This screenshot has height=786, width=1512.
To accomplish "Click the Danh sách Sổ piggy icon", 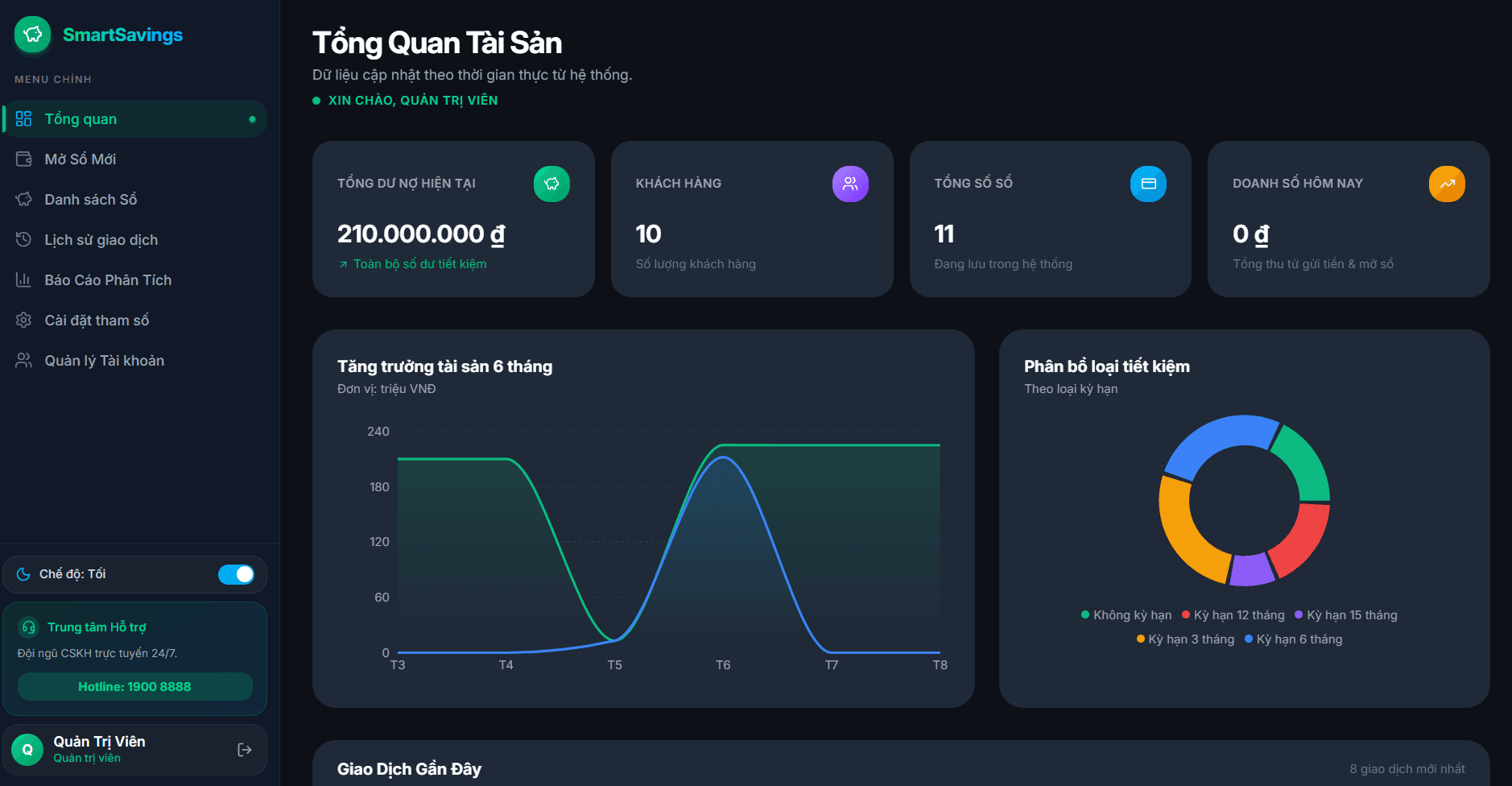I will (x=23, y=200).
